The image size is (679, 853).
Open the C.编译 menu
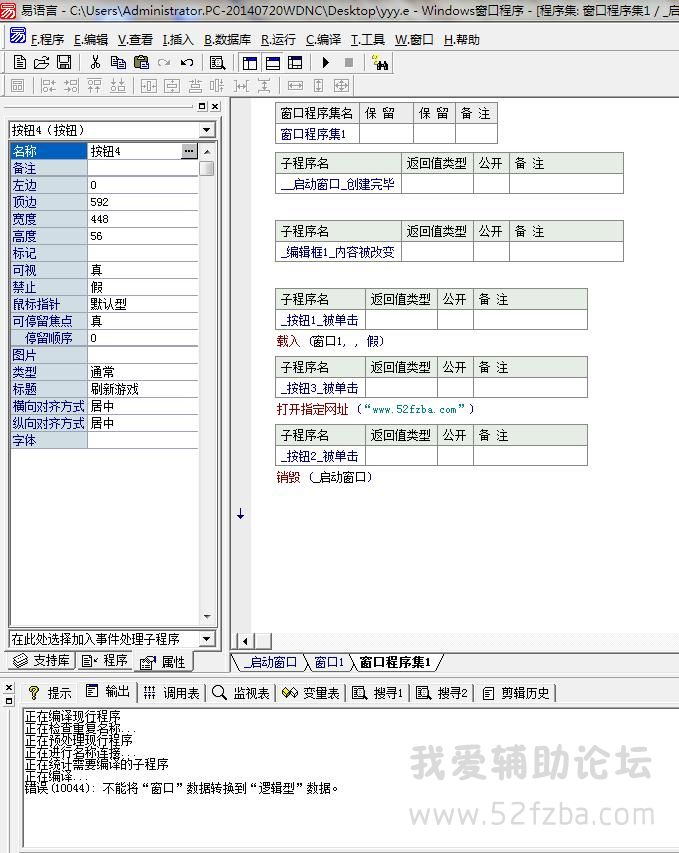(323, 40)
